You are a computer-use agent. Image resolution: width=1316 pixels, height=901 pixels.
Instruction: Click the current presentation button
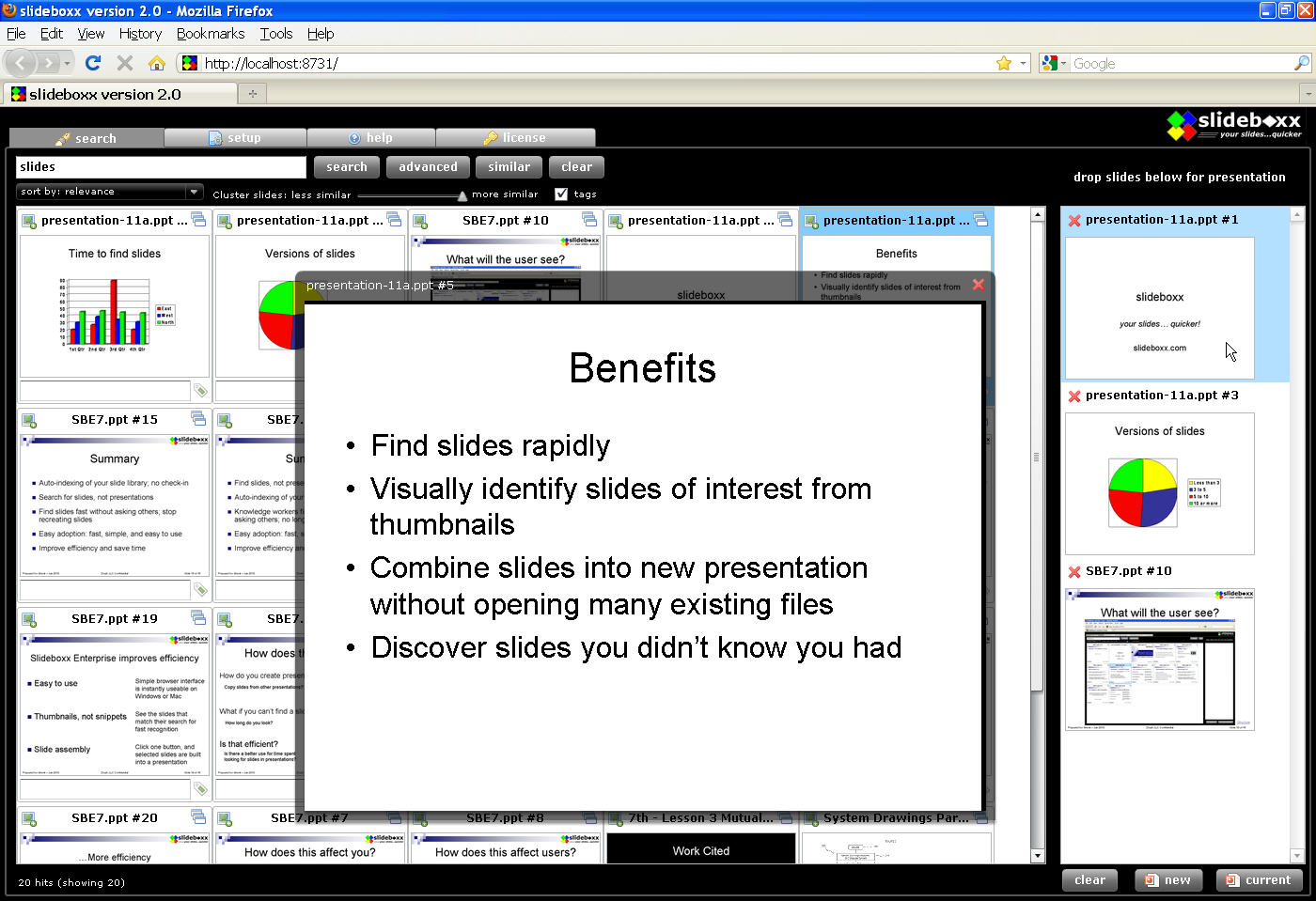pos(1260,880)
